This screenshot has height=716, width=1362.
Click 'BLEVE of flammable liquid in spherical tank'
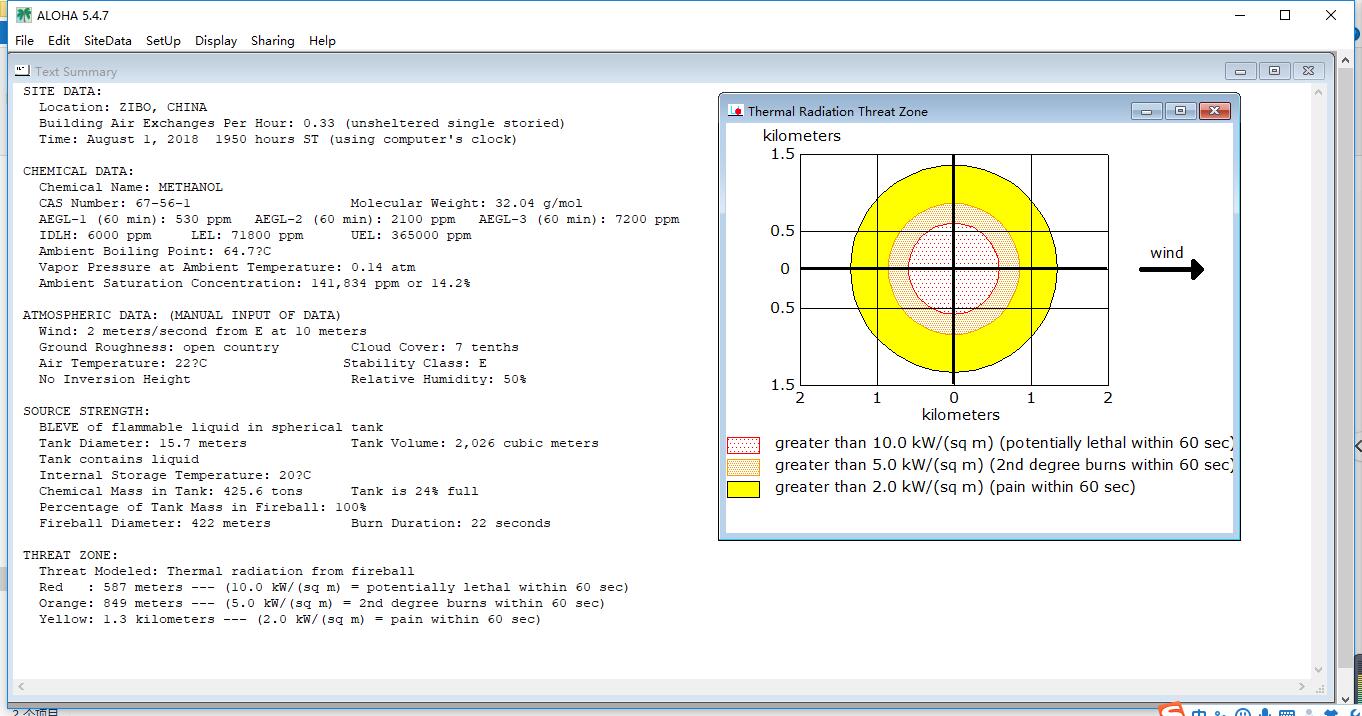click(211, 427)
